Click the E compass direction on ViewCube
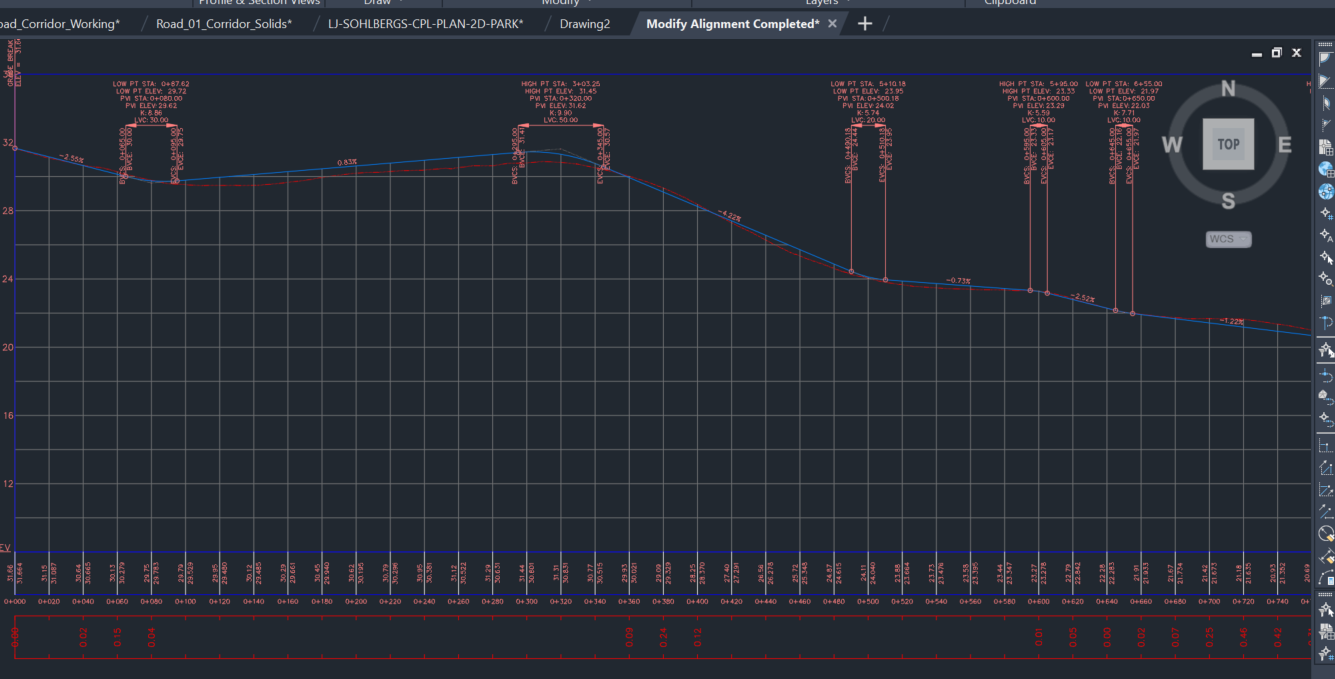Screen dimensions: 1335x679 [x=1284, y=145]
